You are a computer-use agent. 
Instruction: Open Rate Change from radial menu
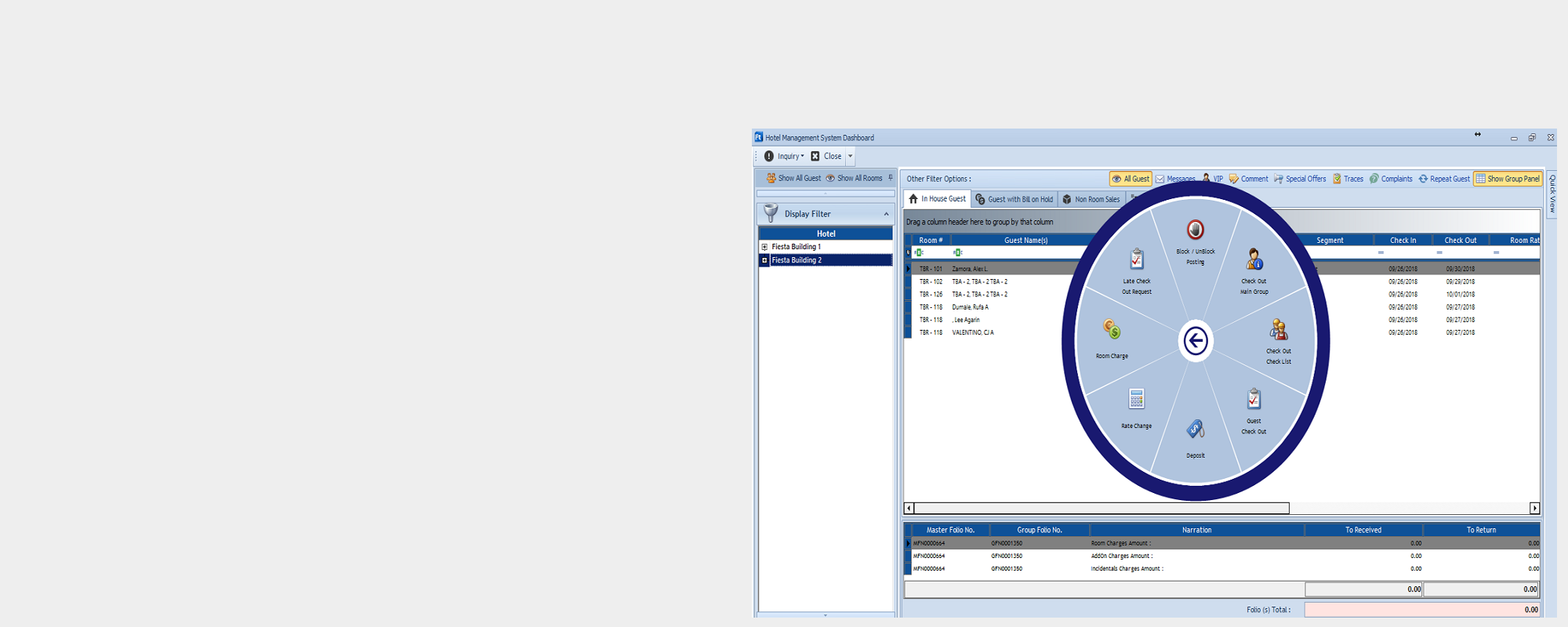(1136, 400)
